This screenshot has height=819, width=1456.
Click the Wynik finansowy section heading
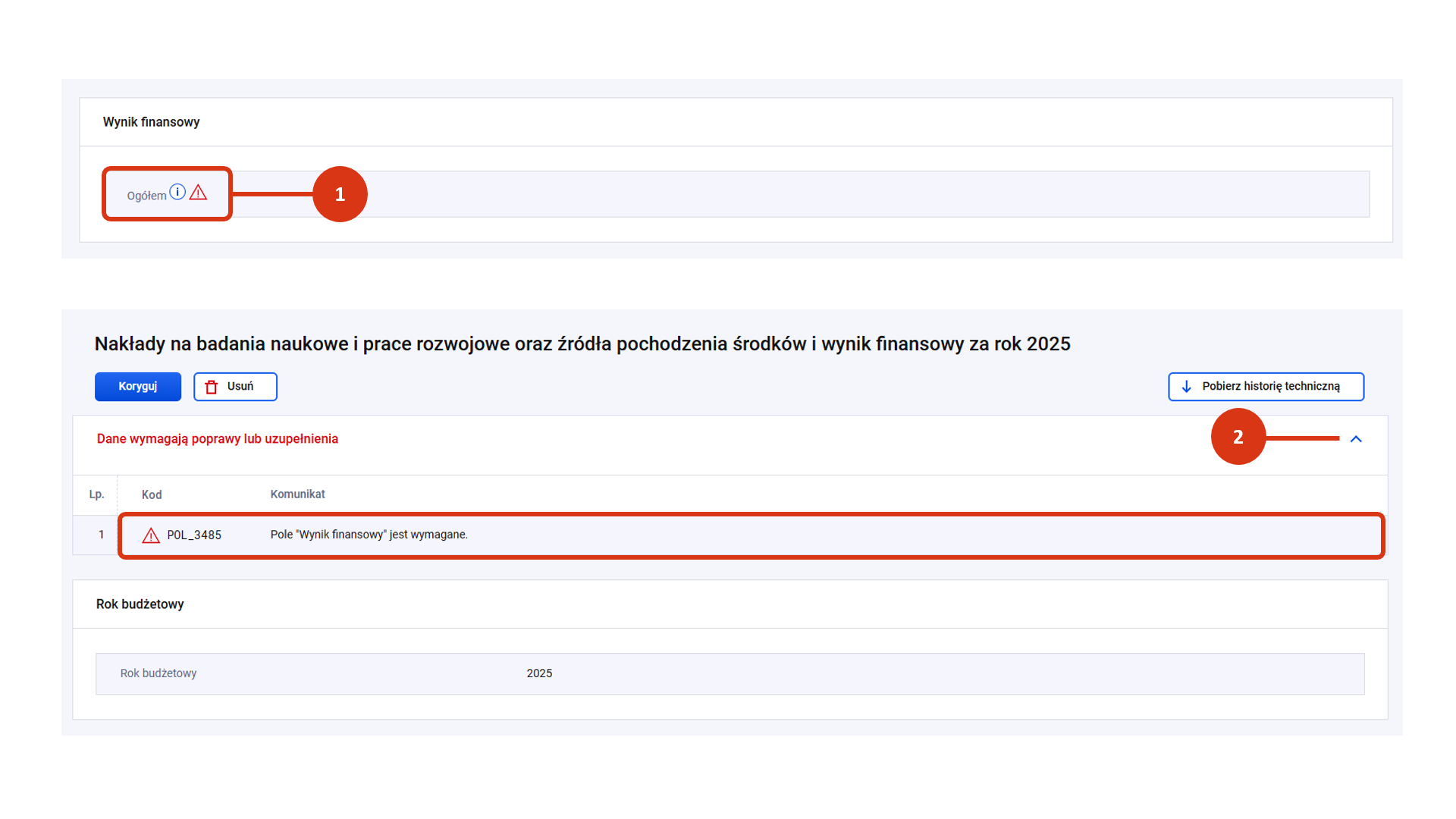coord(152,122)
